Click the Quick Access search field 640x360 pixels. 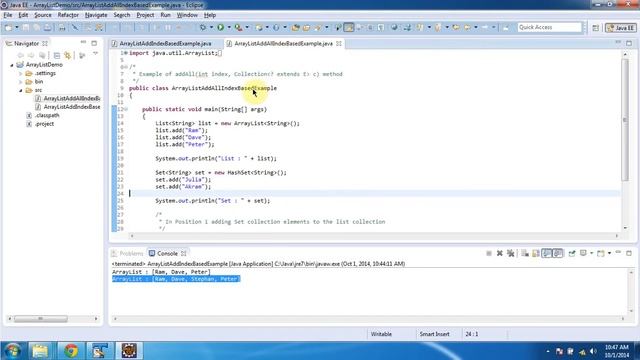[x=549, y=27]
